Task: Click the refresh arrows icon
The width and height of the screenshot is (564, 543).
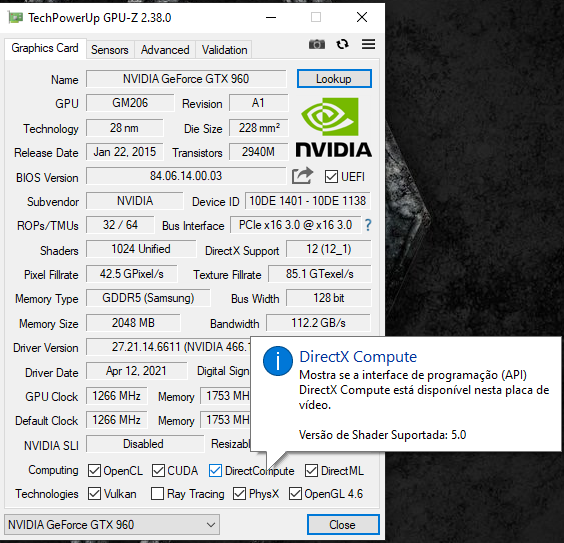Action: 342,44
